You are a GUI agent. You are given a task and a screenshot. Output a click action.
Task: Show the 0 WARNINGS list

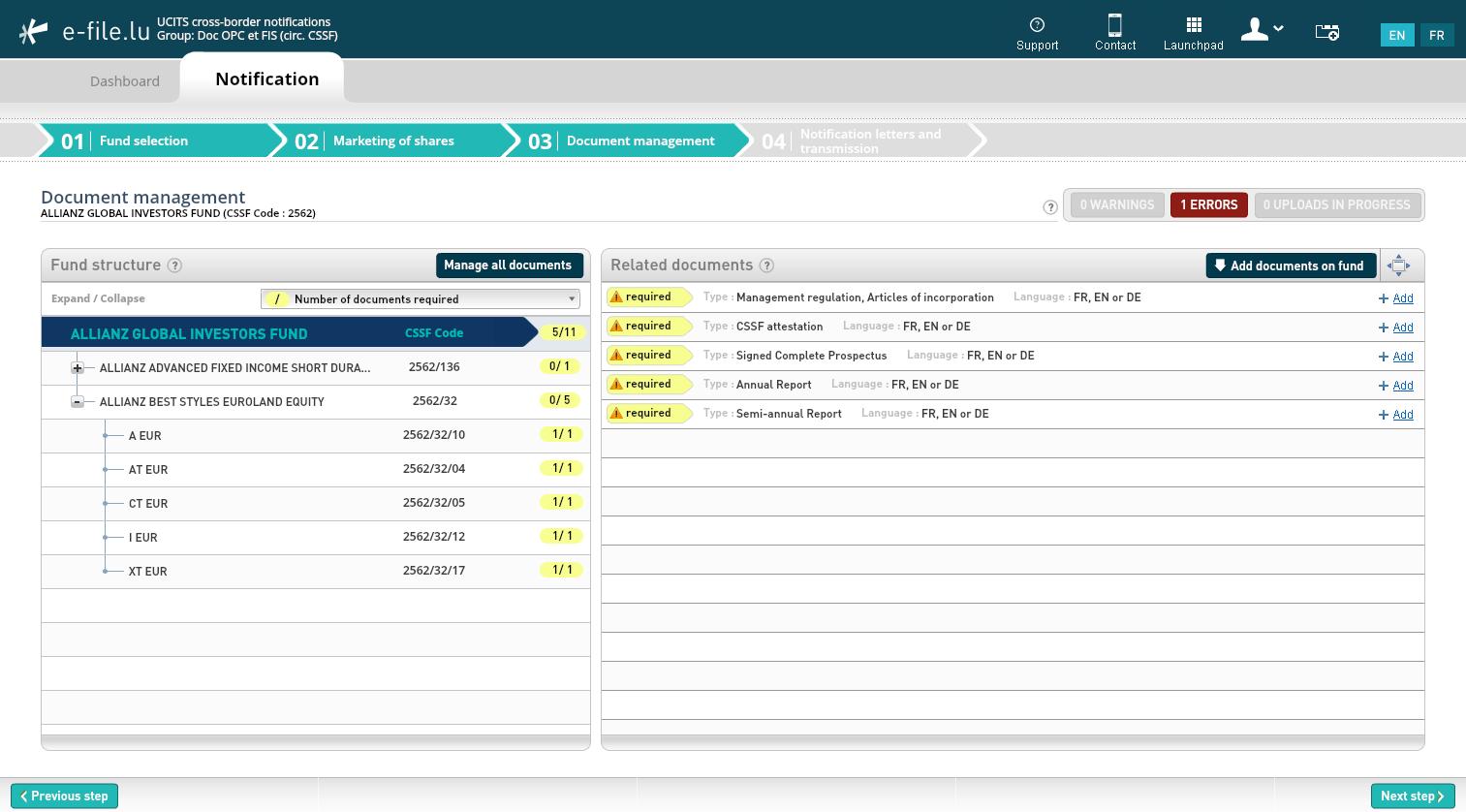1117,204
